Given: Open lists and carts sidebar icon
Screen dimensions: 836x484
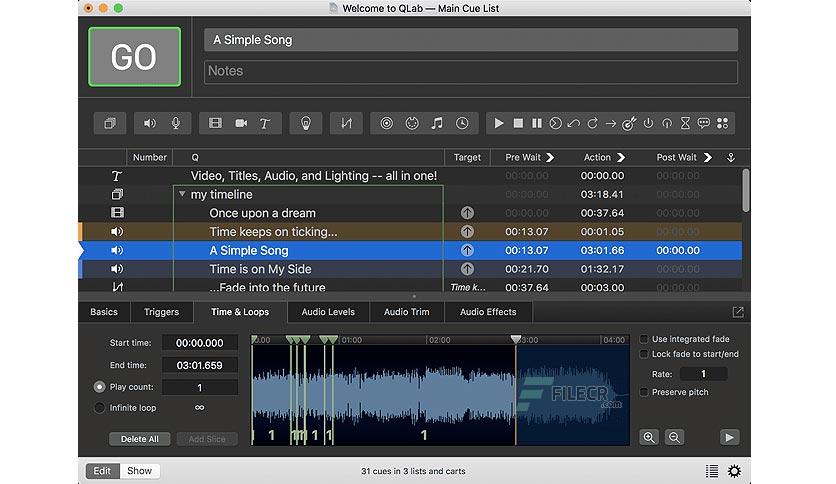Looking at the screenshot, I should [x=712, y=471].
